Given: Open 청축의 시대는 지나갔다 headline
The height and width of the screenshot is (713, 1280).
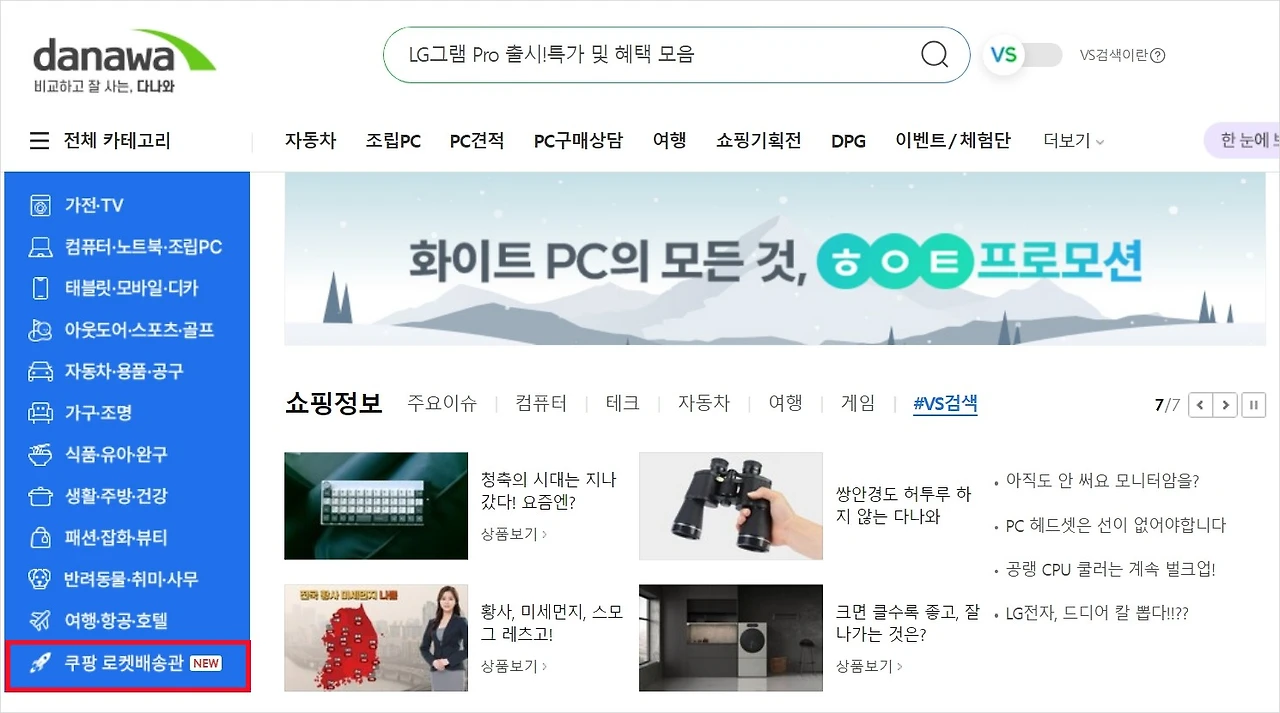Looking at the screenshot, I should [549, 491].
